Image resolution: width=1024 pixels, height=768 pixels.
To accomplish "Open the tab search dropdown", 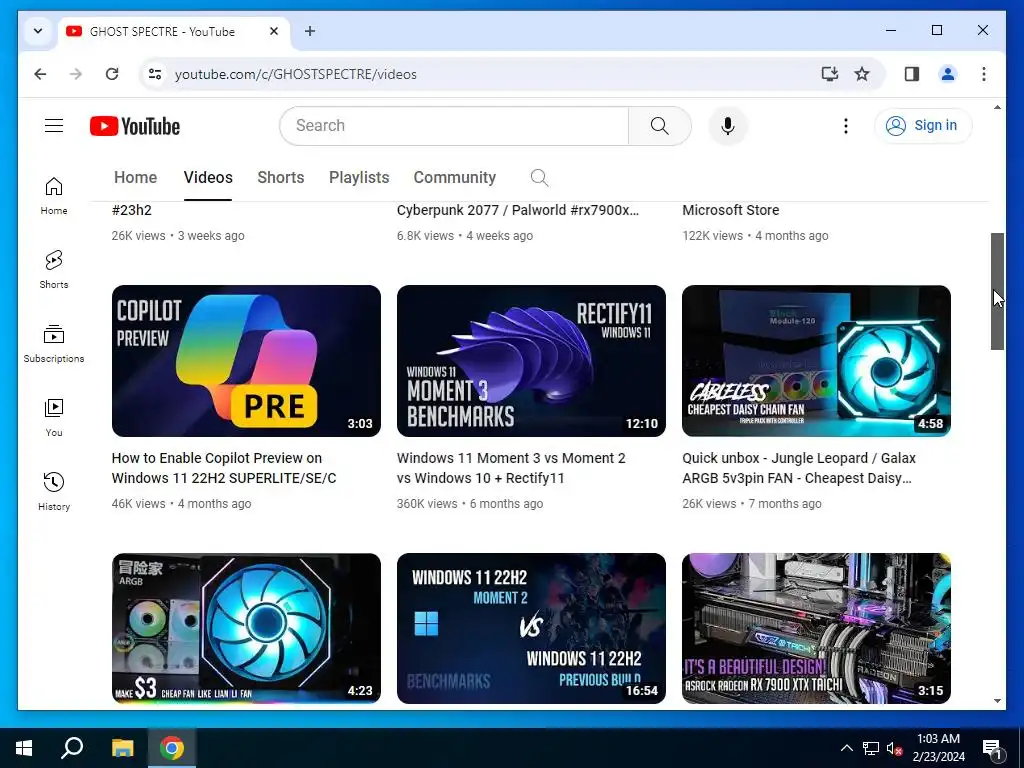I will click(x=38, y=31).
